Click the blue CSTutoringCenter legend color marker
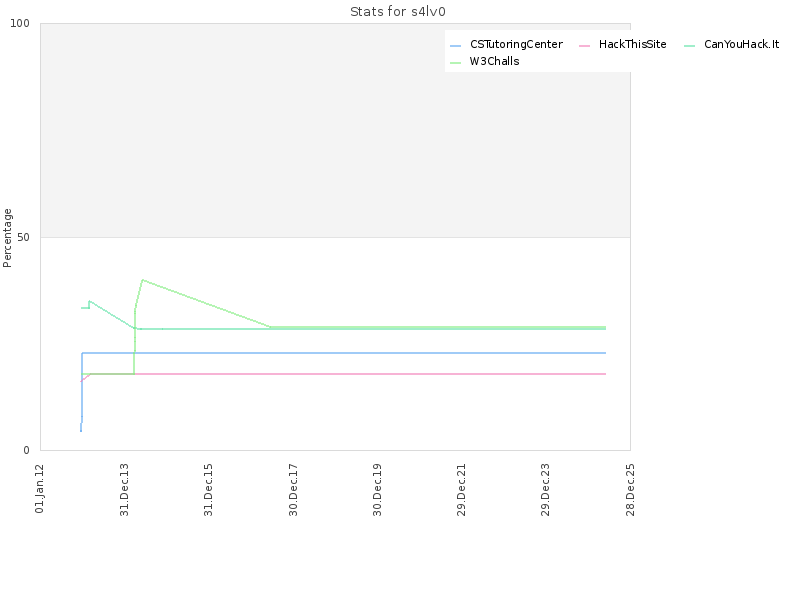The image size is (800, 600). click(x=456, y=46)
